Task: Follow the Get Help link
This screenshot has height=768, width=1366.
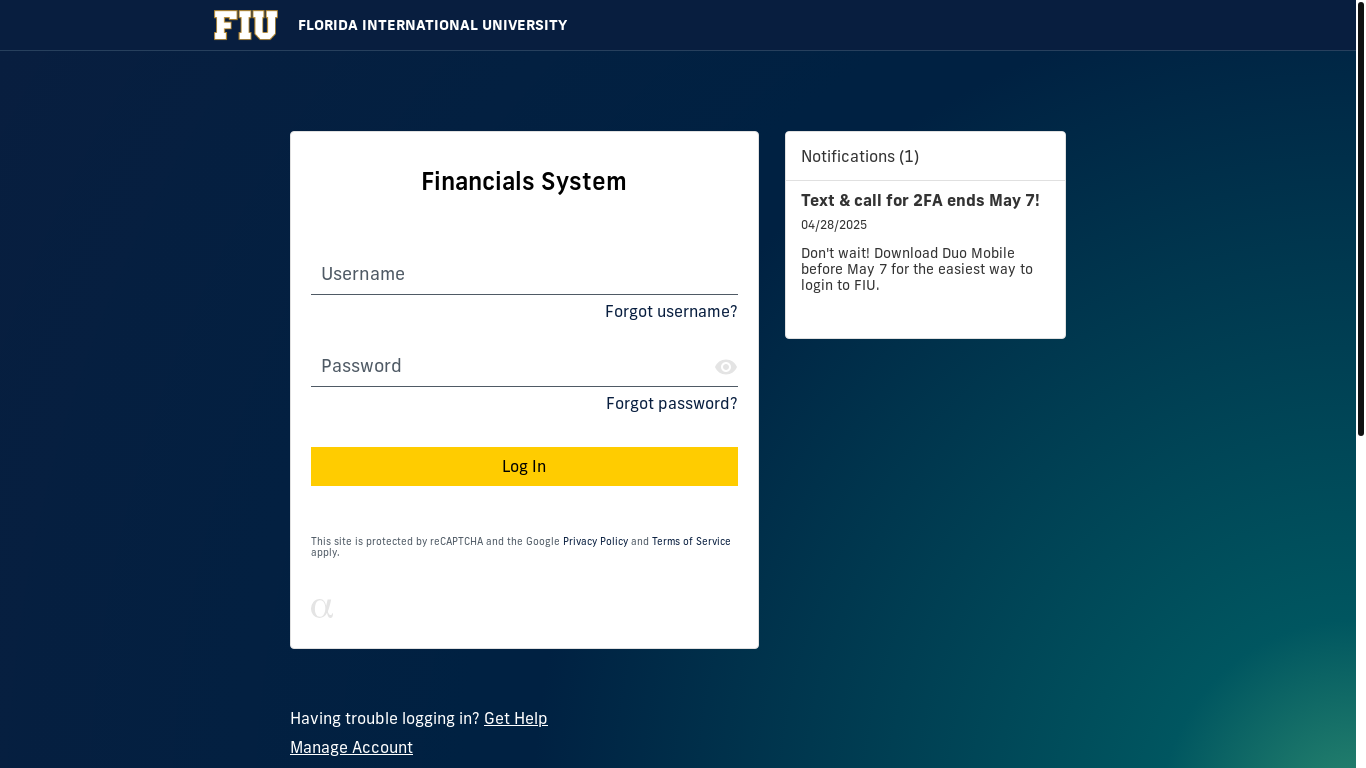Action: tap(516, 718)
